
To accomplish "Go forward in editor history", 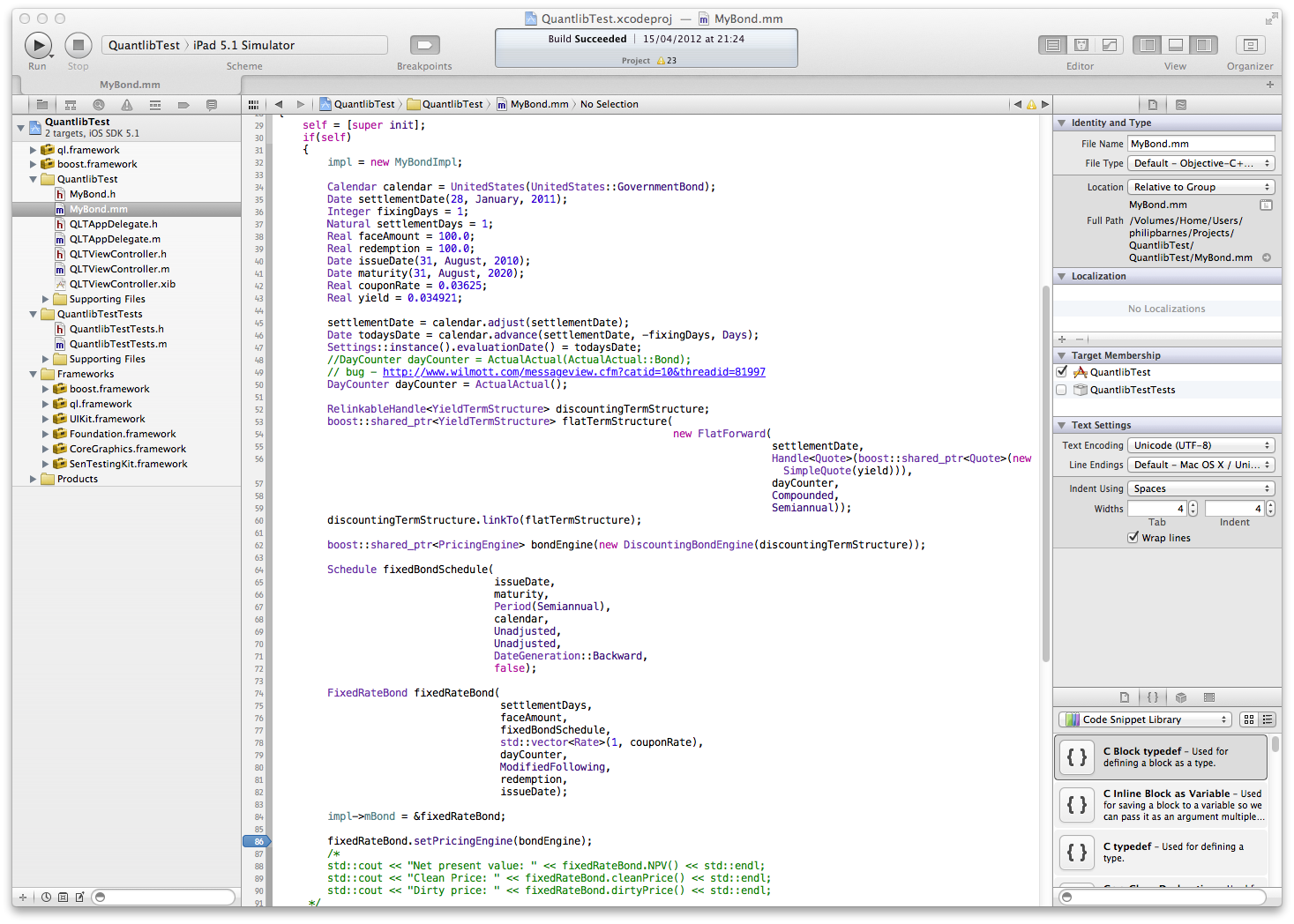I will point(301,104).
